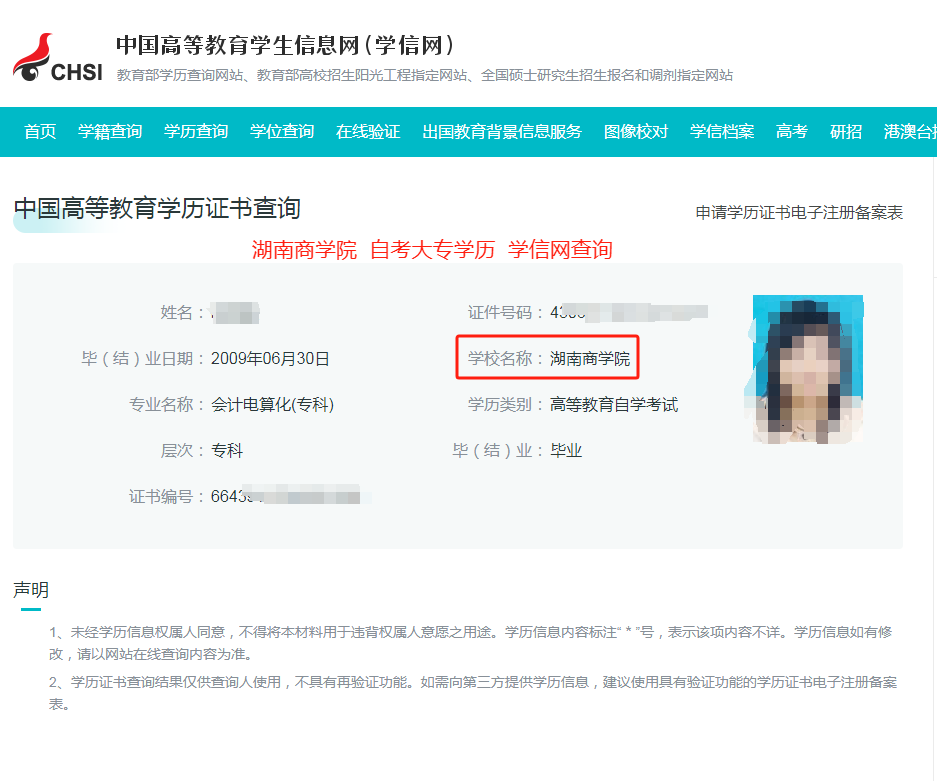The width and height of the screenshot is (937, 781).
Task: Open 出国教育背景信息服务 menu item
Action: point(502,131)
